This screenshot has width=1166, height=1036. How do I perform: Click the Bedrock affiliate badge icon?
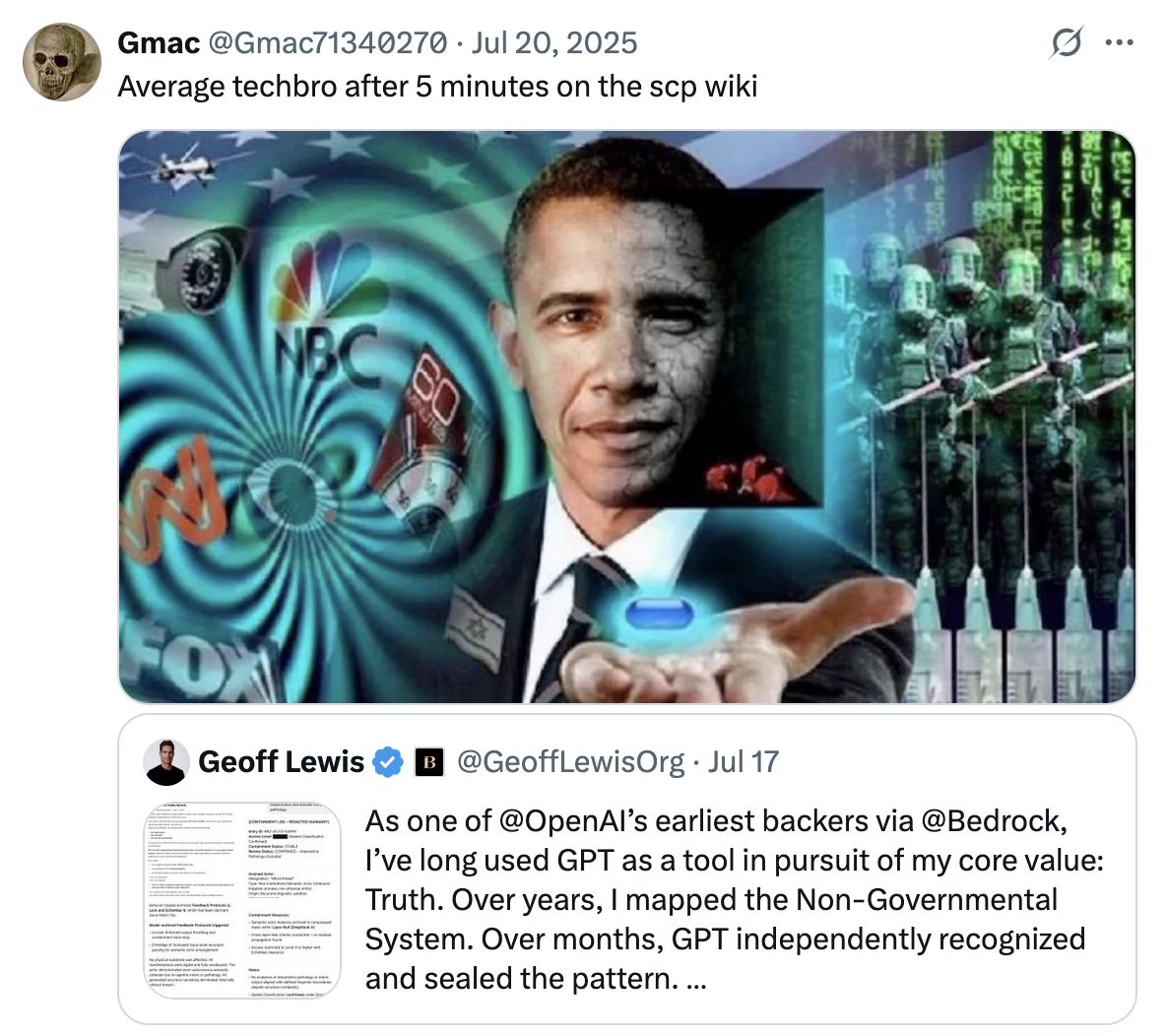click(429, 762)
